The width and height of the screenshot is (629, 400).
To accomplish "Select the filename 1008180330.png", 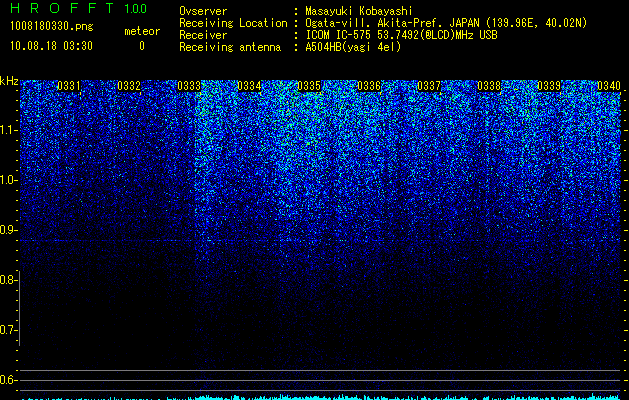I will point(52,27).
